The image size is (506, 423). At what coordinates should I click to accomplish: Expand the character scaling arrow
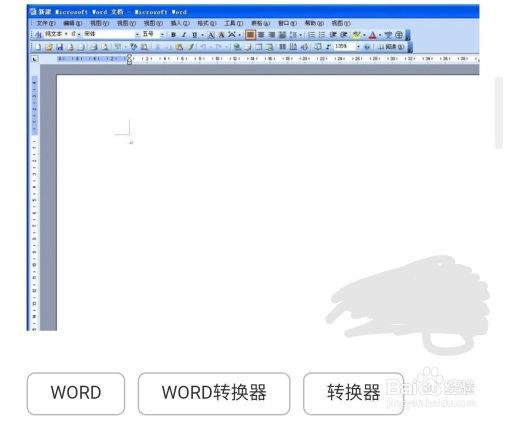(x=239, y=35)
